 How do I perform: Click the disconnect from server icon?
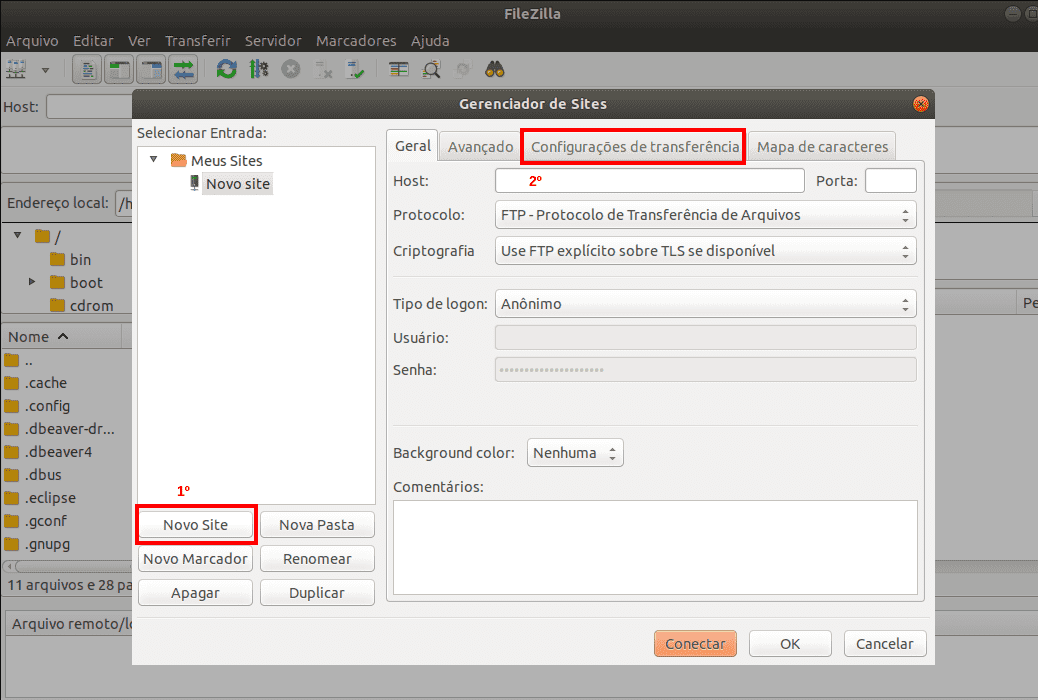pos(323,69)
